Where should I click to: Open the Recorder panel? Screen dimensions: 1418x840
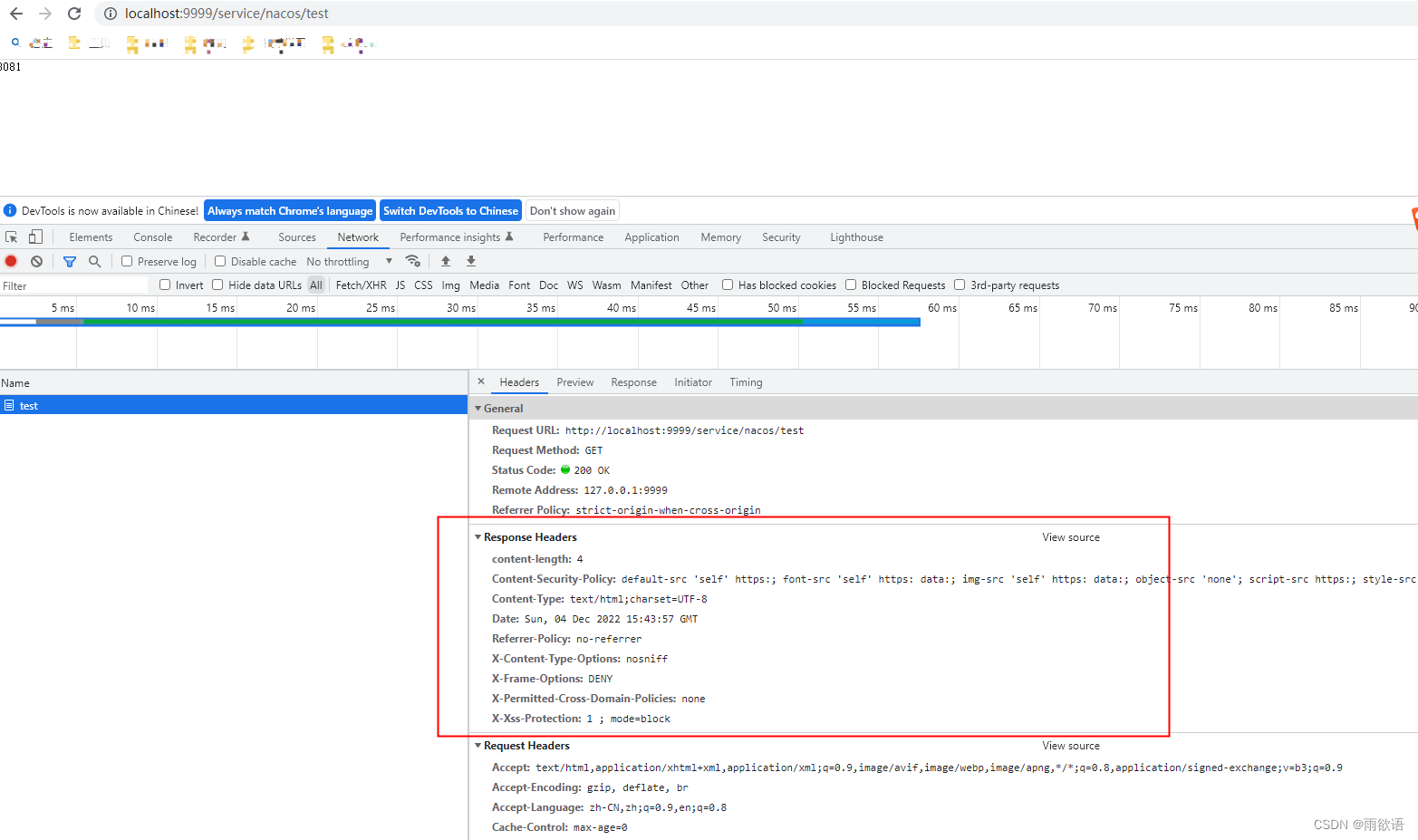(221, 237)
